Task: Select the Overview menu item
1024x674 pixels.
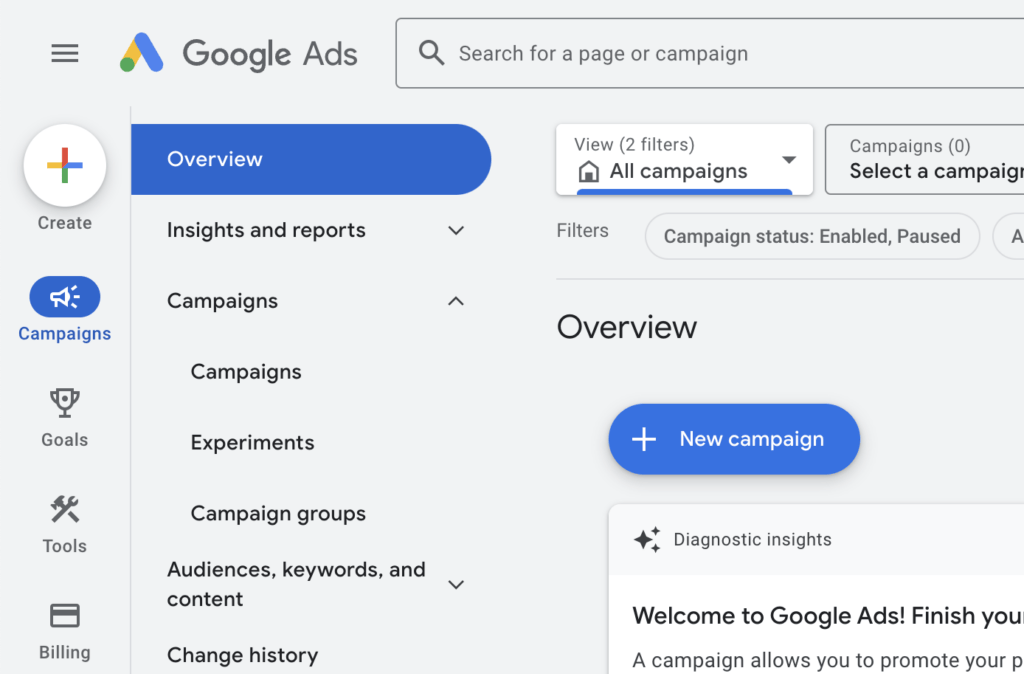Action: pyautogui.click(x=311, y=159)
